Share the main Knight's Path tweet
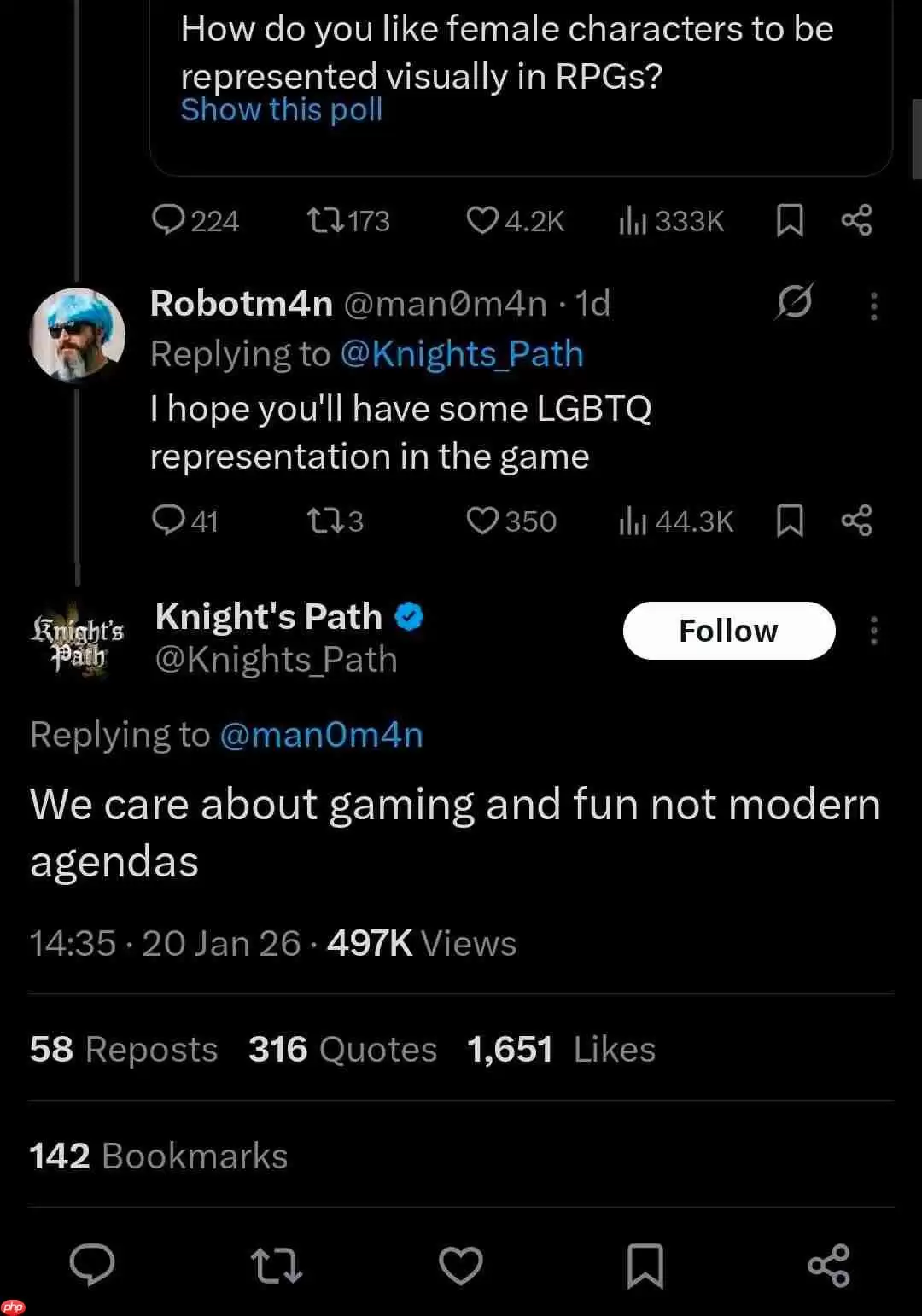This screenshot has width=922, height=1316. click(828, 1265)
